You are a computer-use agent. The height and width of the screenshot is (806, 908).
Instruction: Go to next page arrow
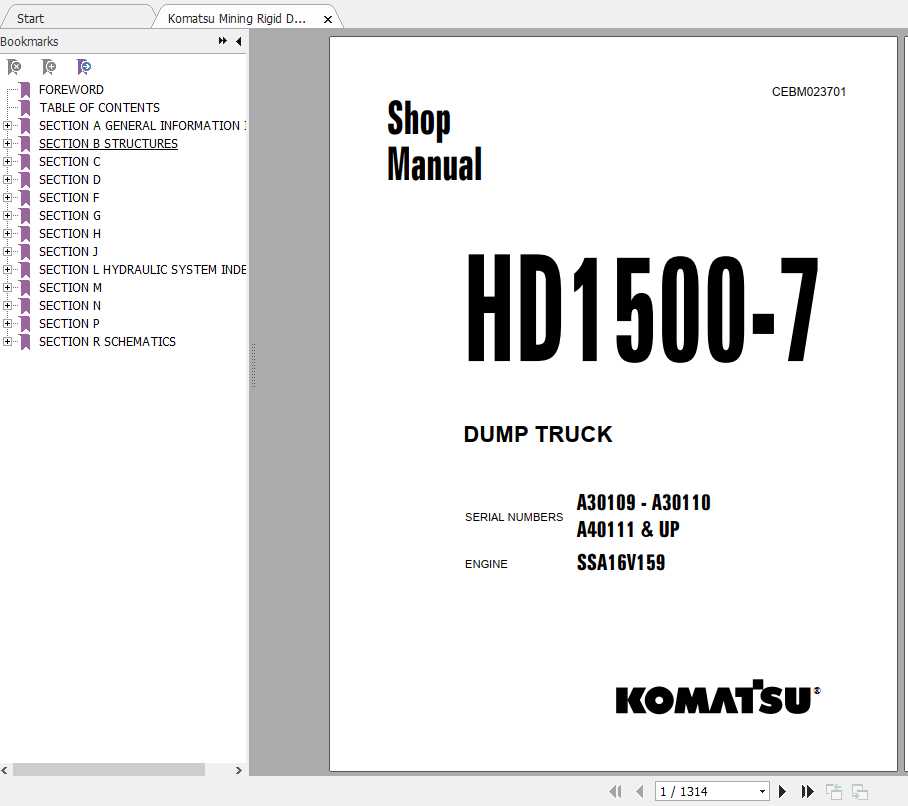782,791
